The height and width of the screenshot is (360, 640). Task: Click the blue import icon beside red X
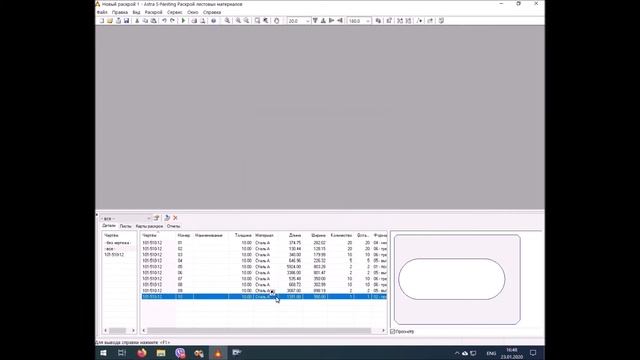point(167,218)
